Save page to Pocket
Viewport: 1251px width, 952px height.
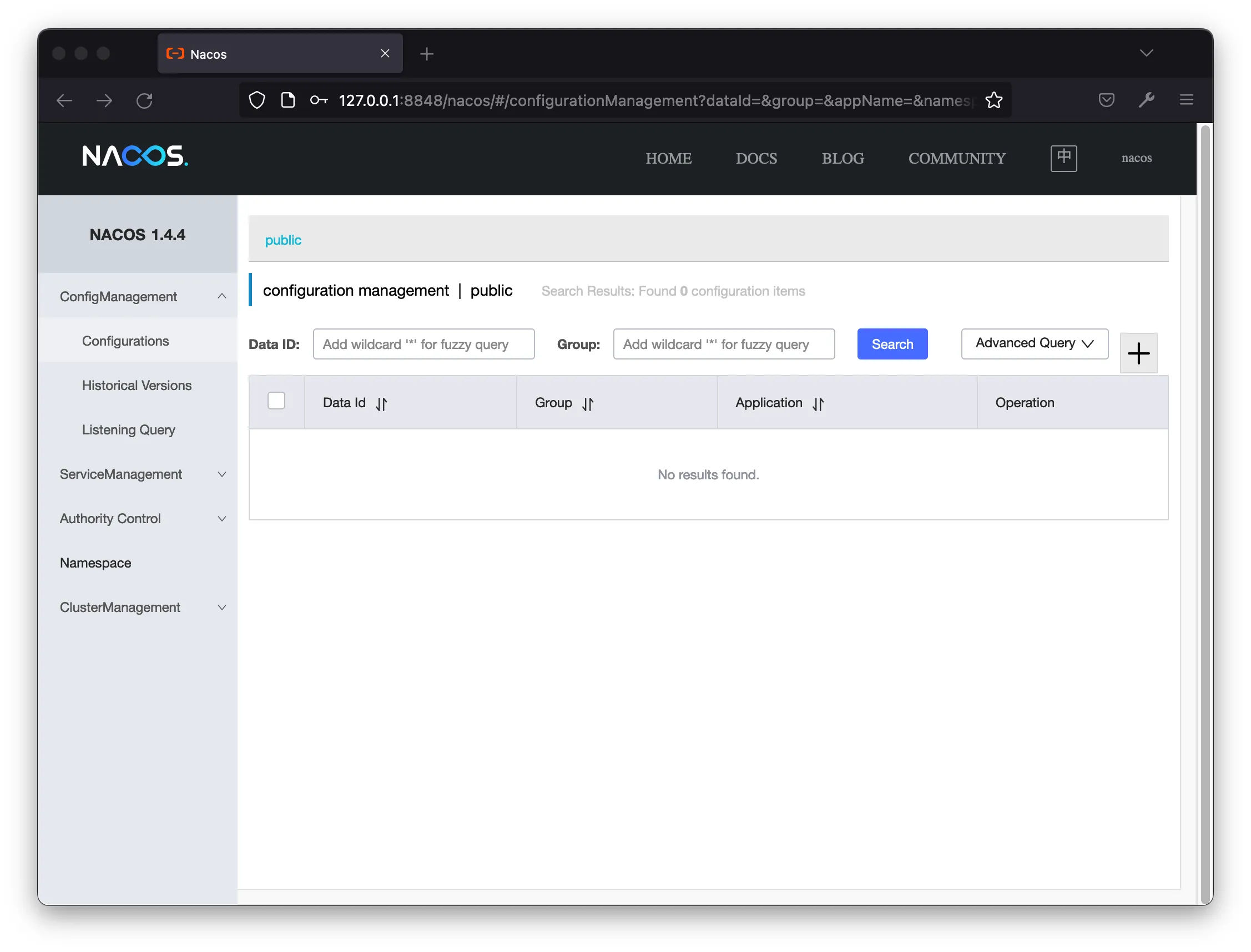point(1106,100)
